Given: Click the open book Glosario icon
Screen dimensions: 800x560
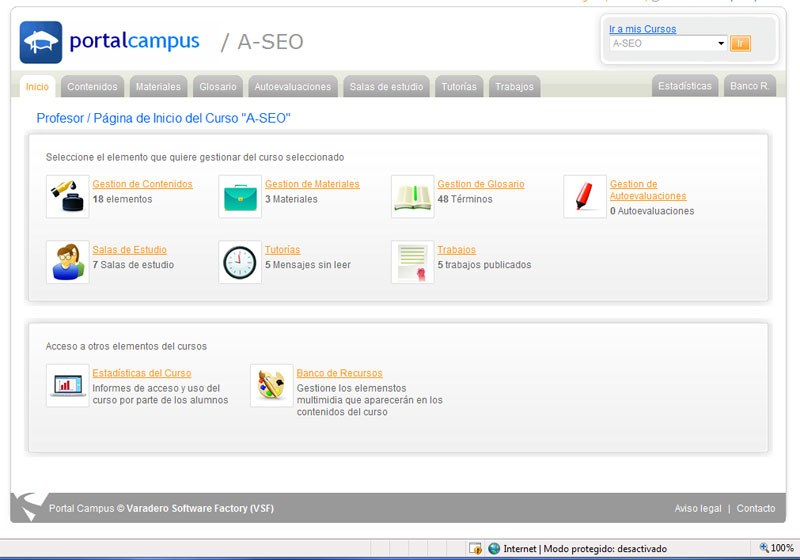Looking at the screenshot, I should tap(412, 196).
